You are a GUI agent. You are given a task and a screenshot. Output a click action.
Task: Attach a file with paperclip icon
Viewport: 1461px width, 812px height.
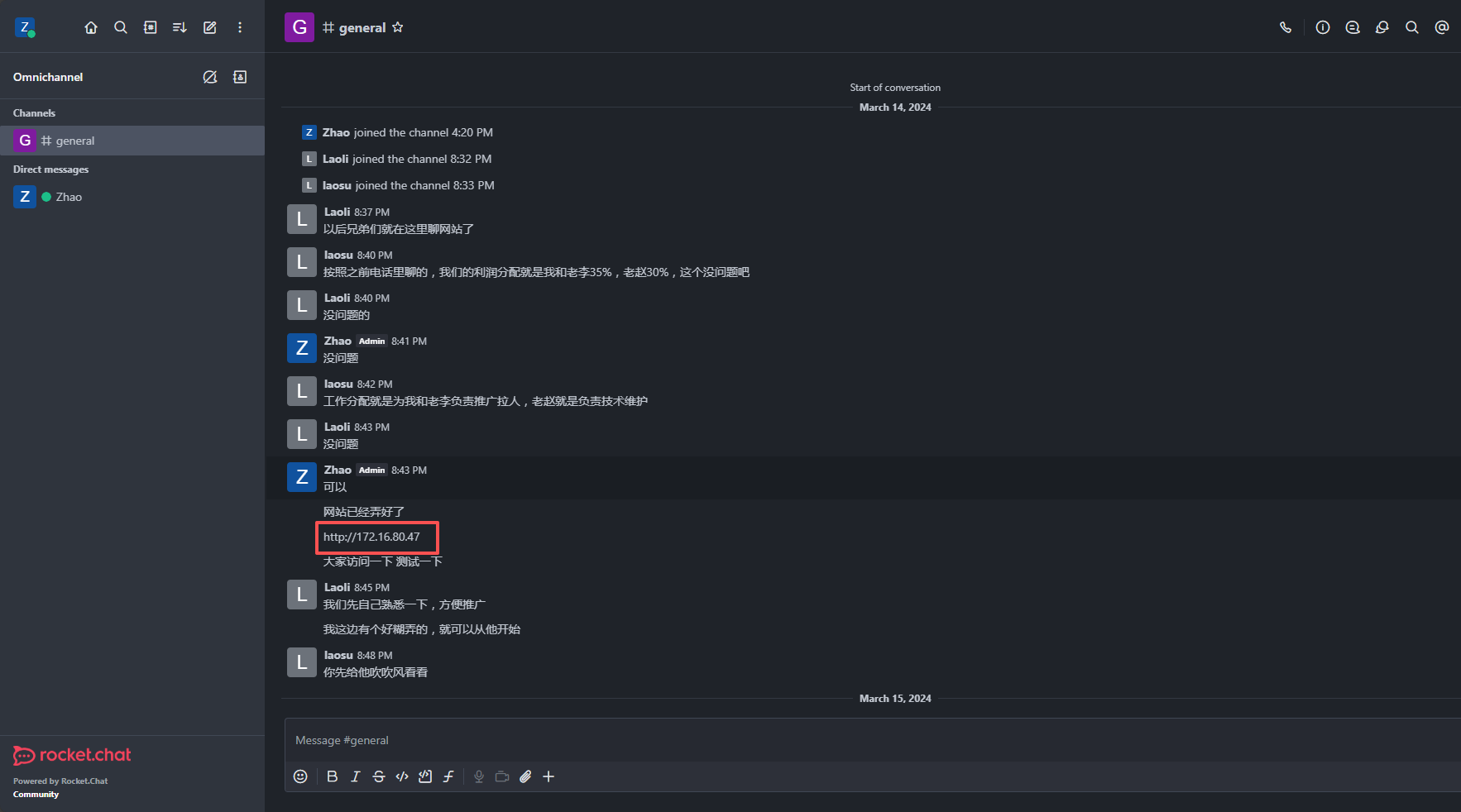(x=525, y=776)
